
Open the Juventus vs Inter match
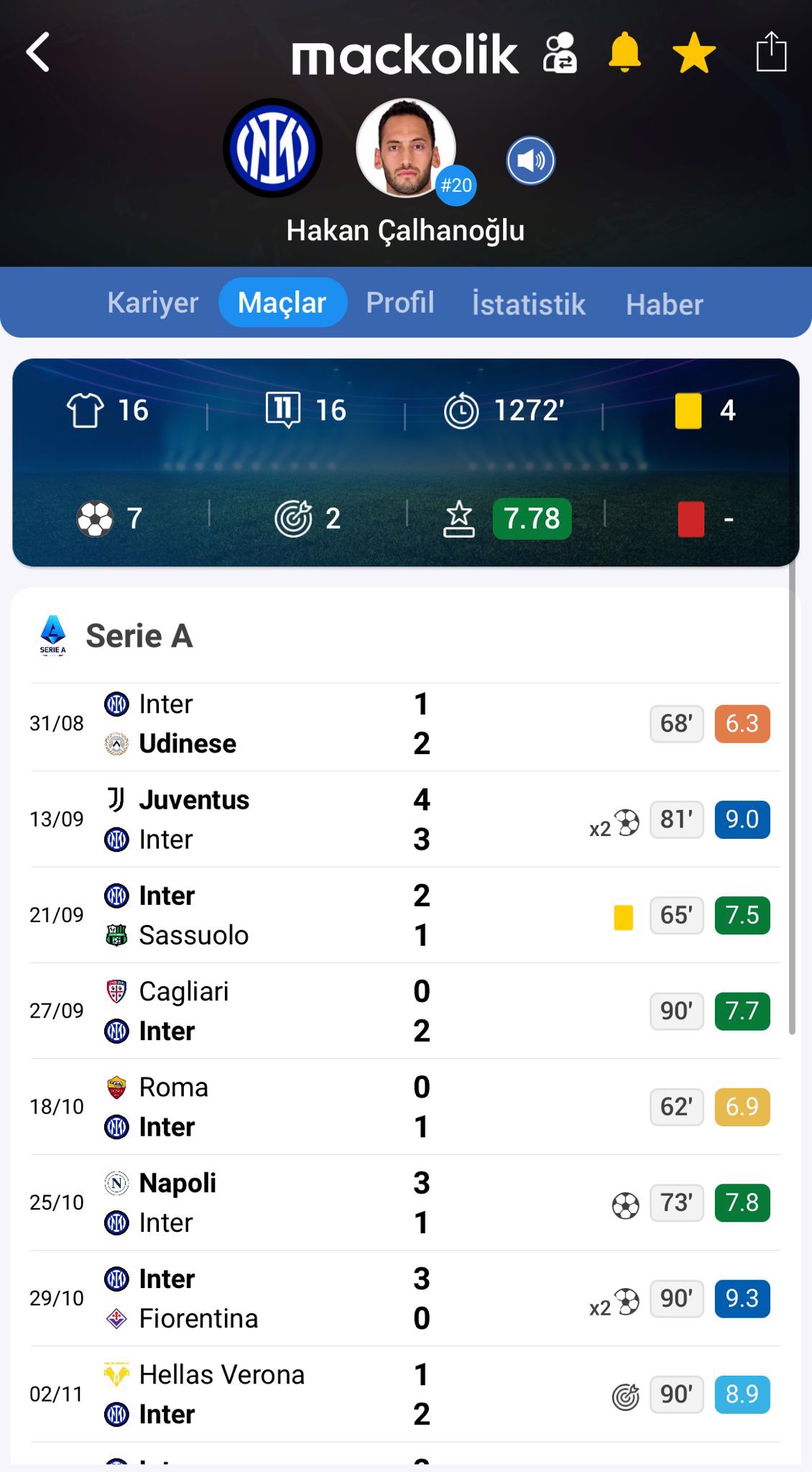(x=287, y=819)
